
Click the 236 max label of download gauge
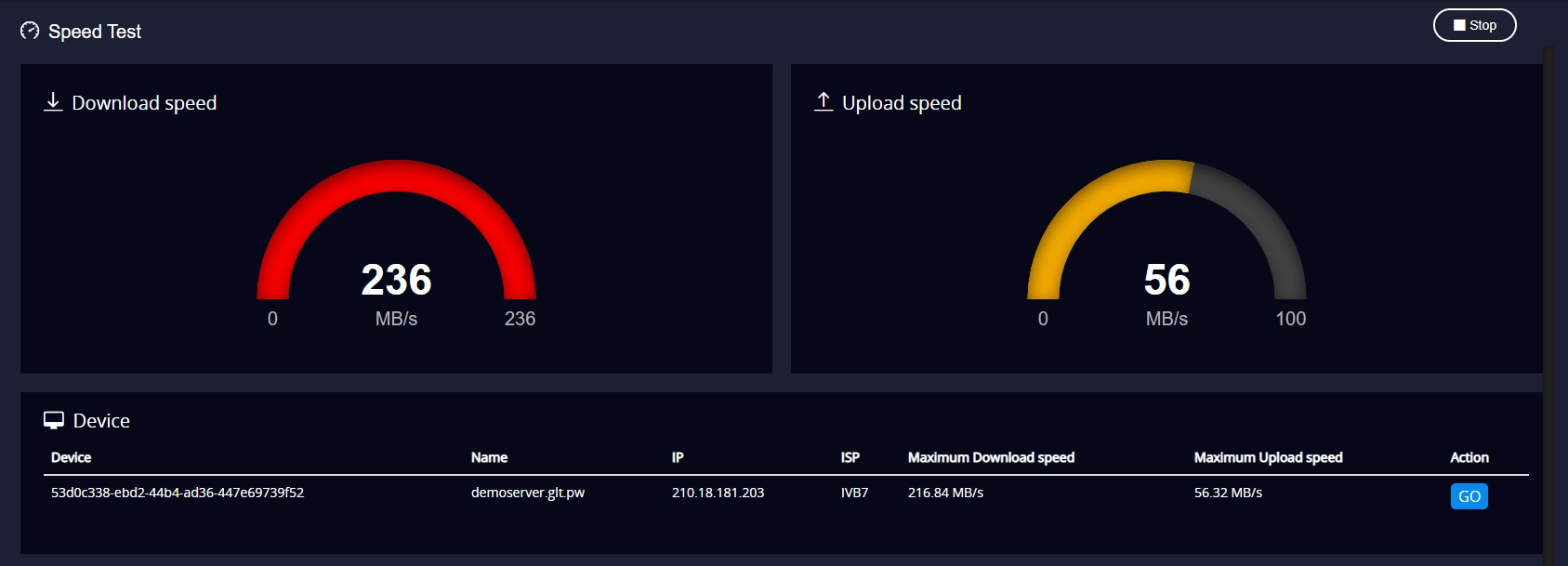[520, 319]
